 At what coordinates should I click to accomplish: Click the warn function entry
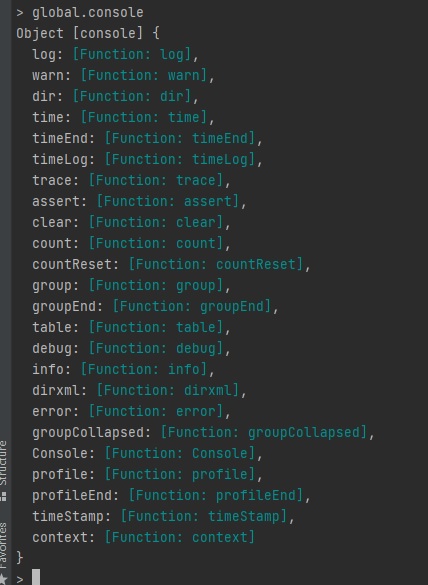coord(123,75)
